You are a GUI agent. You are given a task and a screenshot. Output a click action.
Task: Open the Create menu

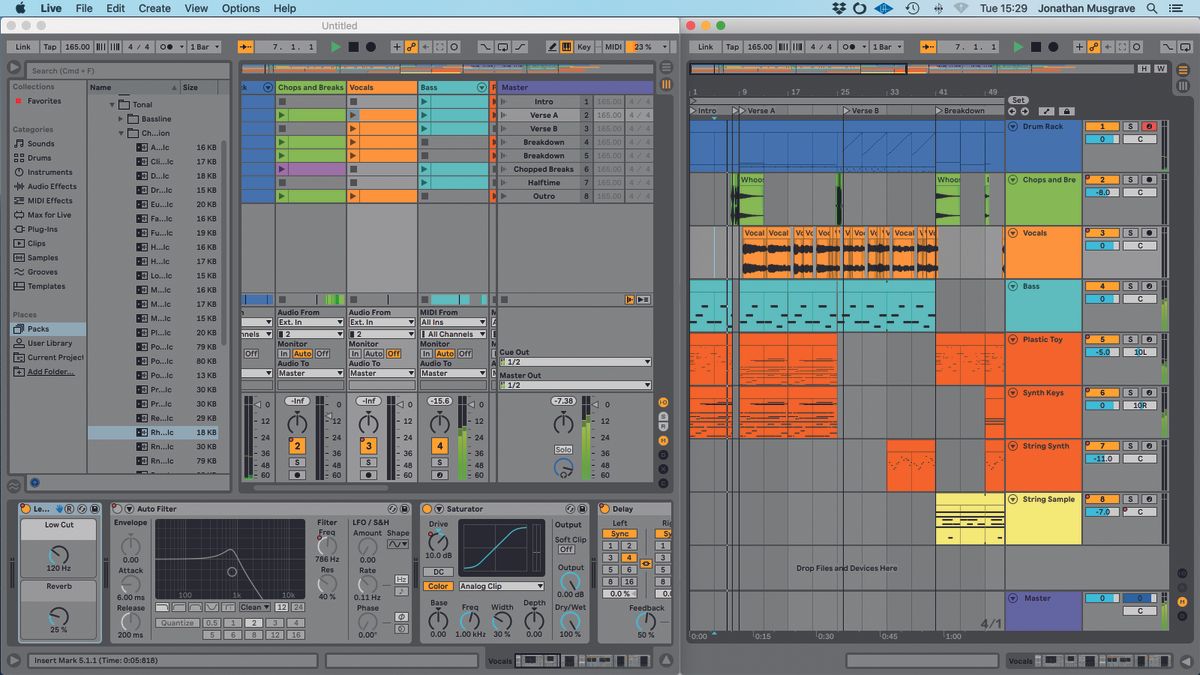pyautogui.click(x=154, y=8)
